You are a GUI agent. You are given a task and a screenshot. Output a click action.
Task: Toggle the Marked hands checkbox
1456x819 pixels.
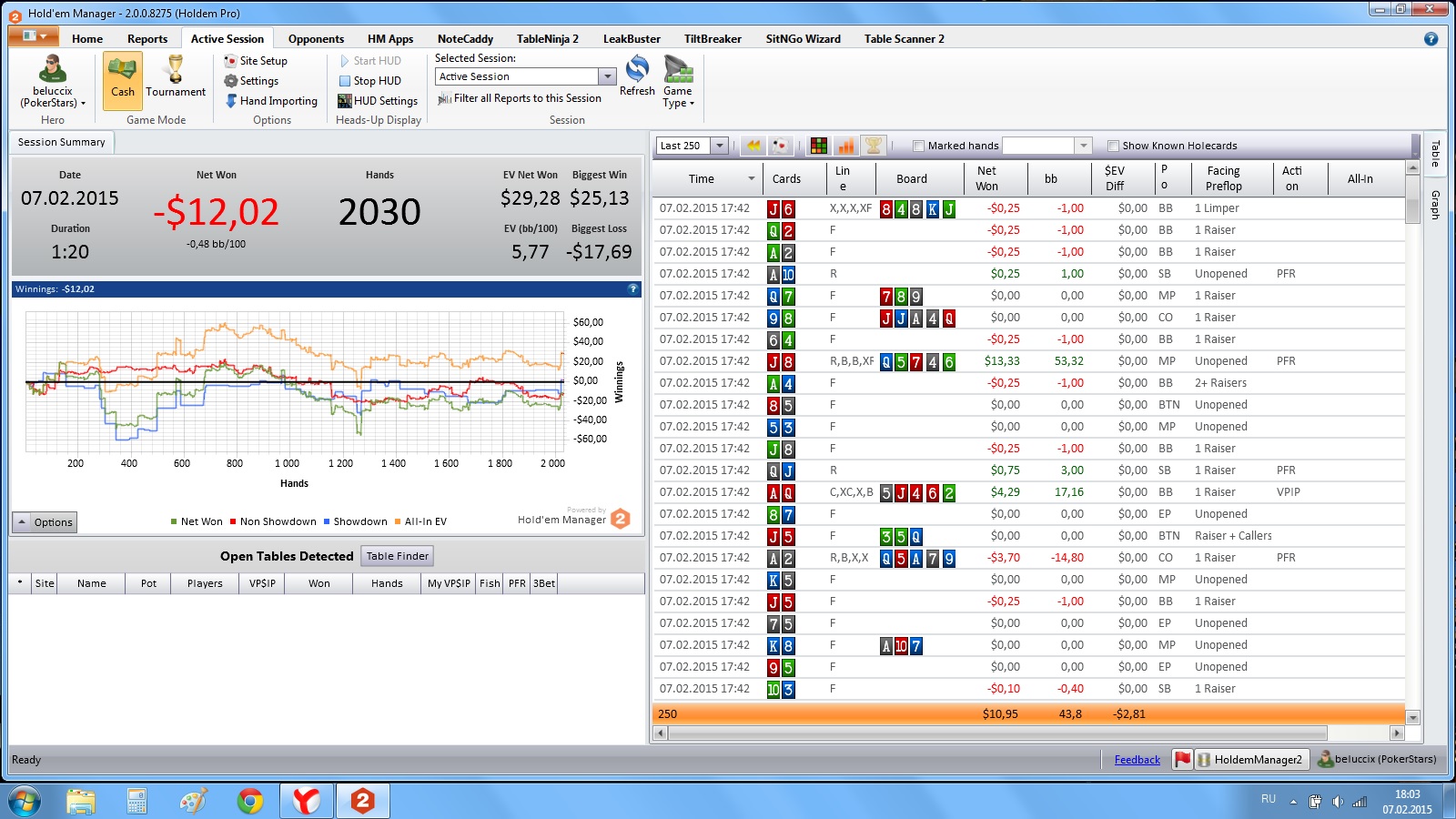click(918, 146)
